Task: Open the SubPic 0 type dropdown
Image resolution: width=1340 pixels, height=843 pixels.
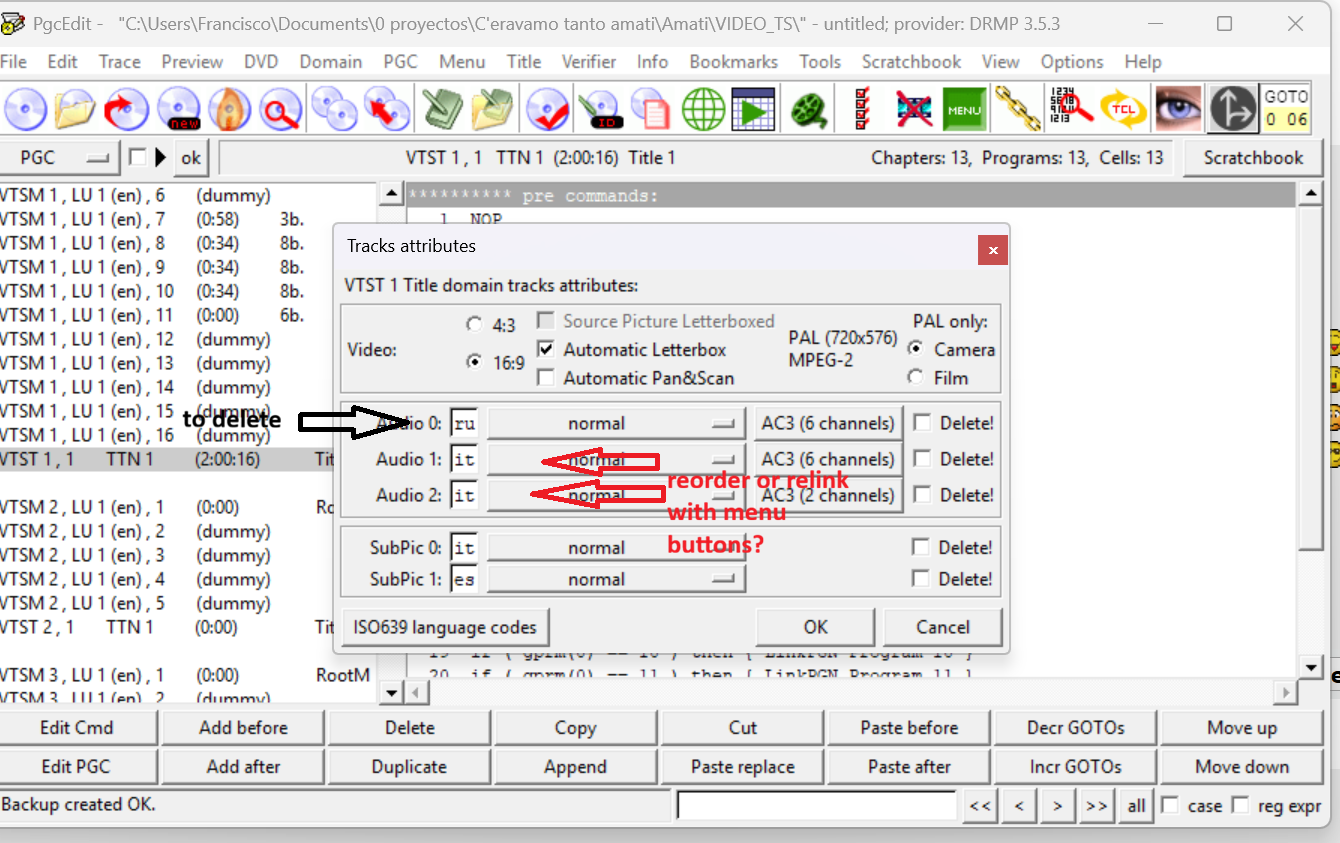Action: (x=616, y=548)
